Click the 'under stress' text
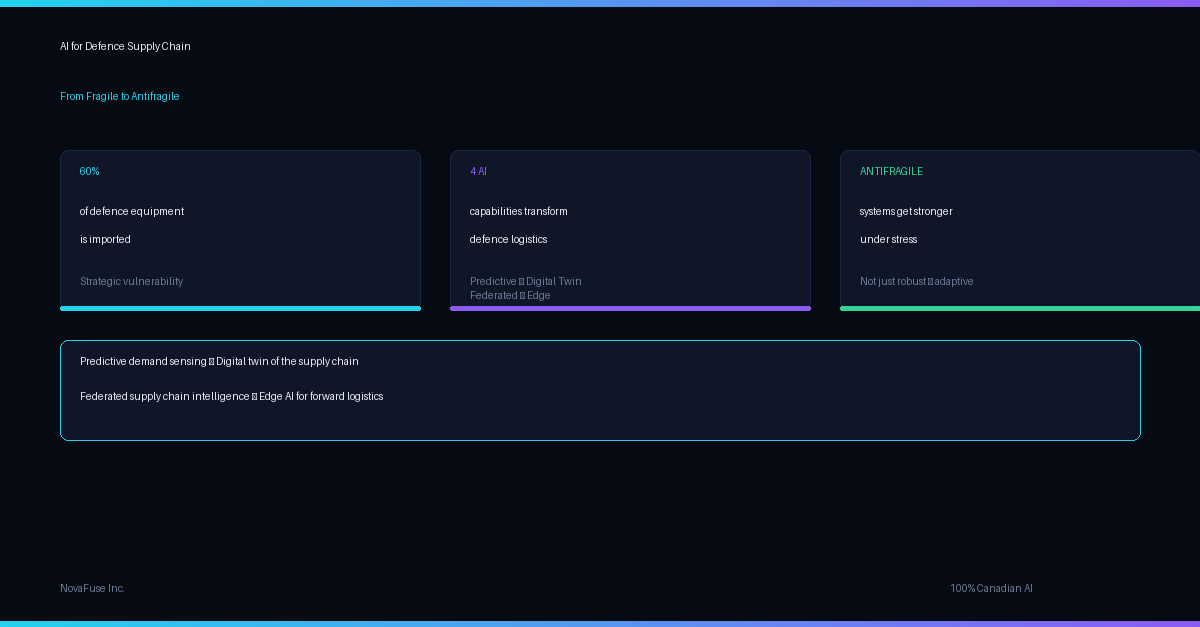1200x627 pixels. (888, 239)
